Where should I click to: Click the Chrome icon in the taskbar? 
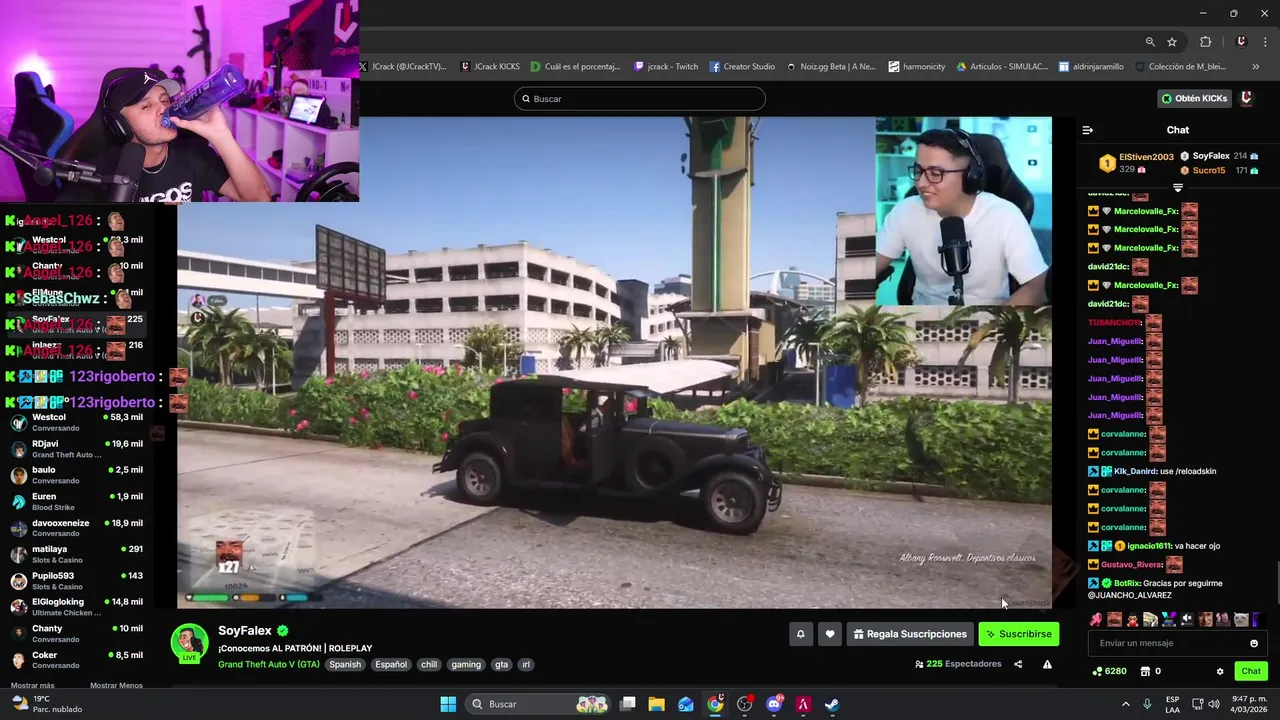tap(715, 704)
